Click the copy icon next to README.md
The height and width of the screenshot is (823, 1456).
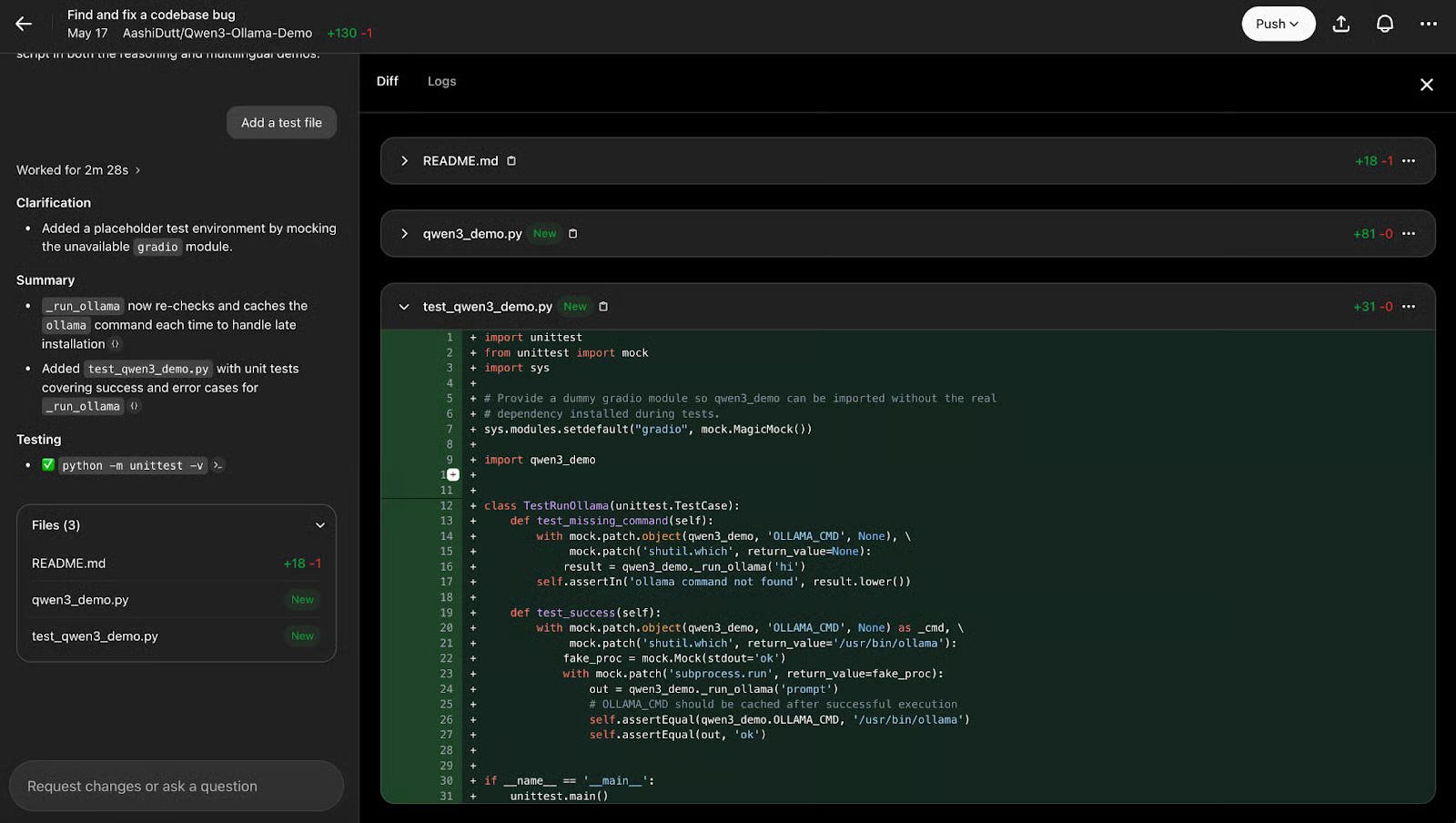(x=511, y=160)
